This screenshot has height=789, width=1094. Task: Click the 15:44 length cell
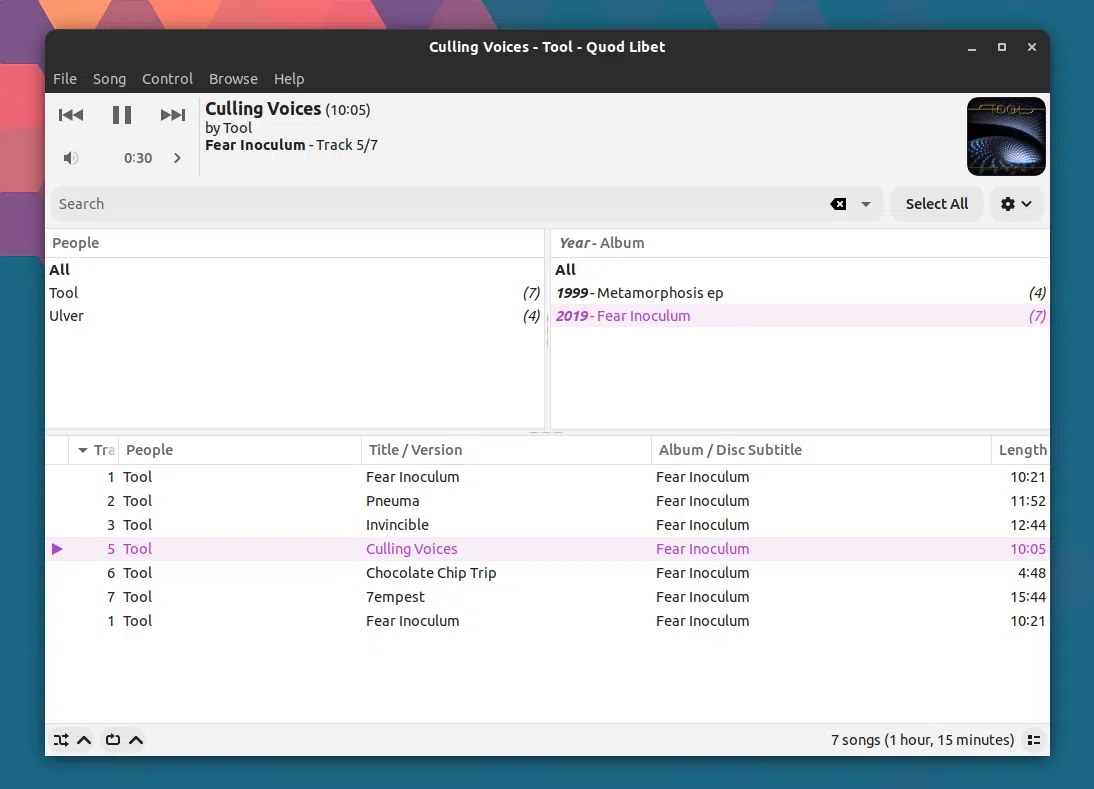click(x=1028, y=597)
